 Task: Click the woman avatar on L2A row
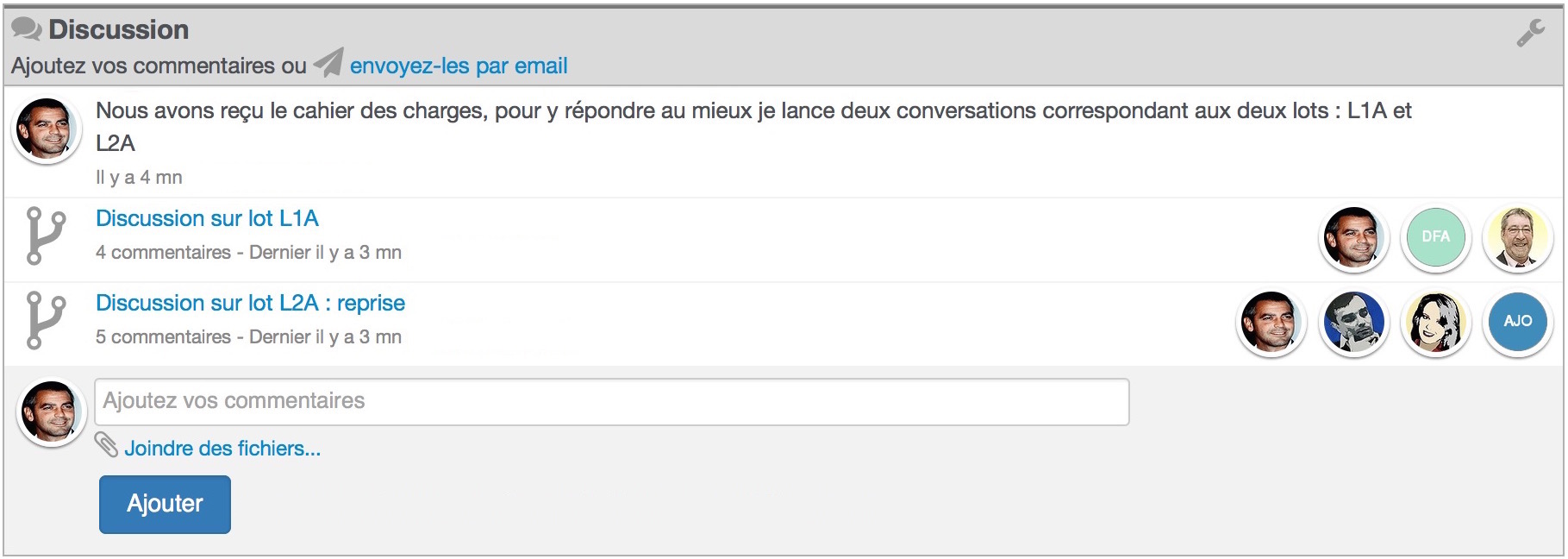point(1435,321)
